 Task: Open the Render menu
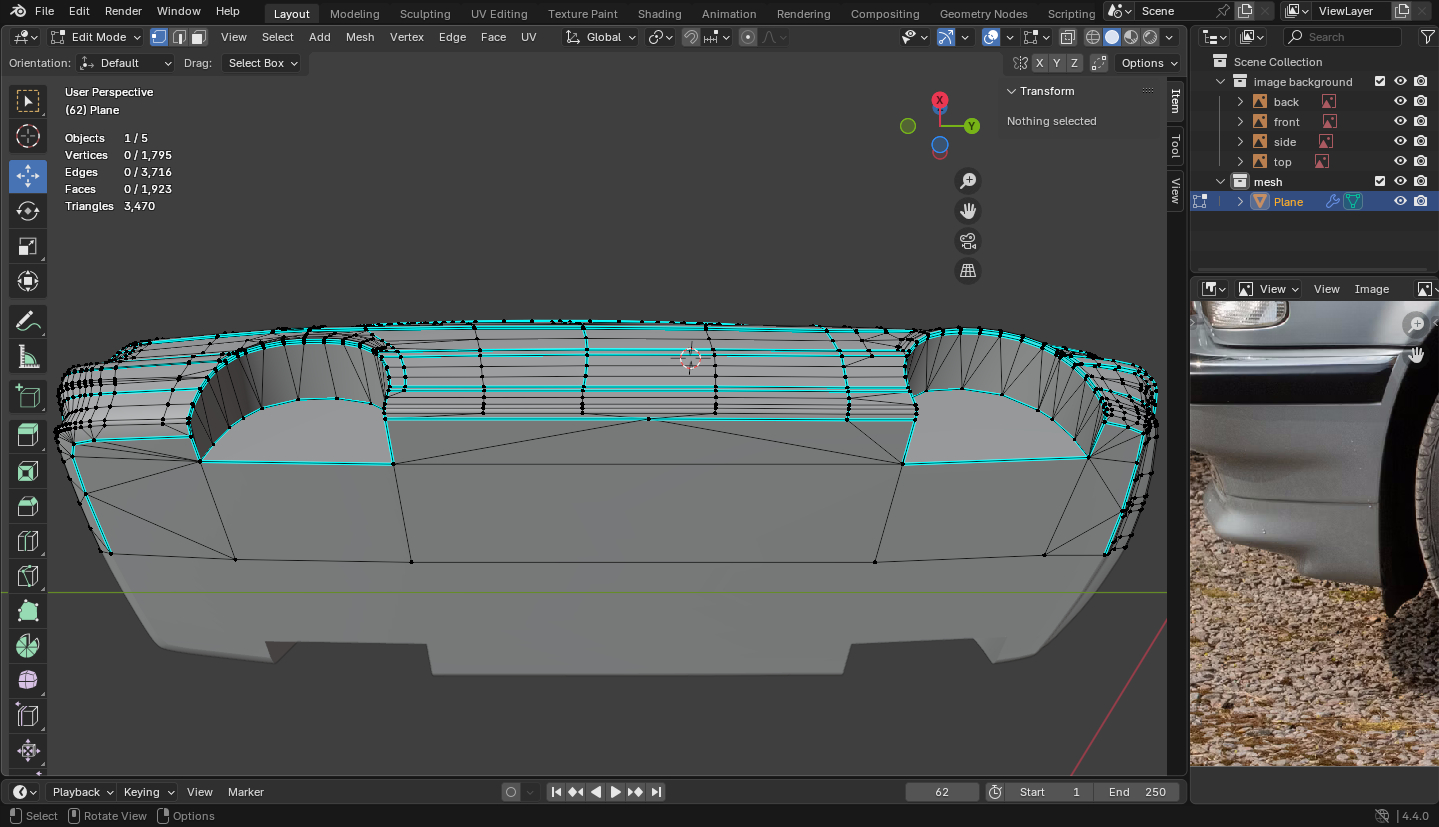point(123,11)
